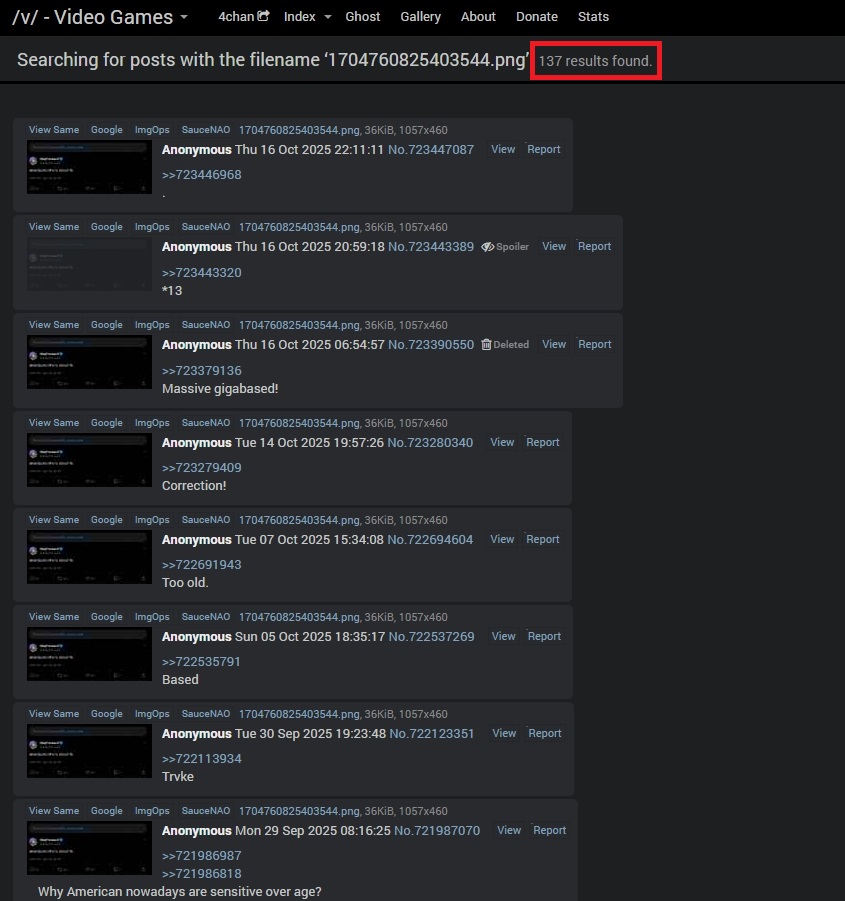
Task: Open the Ghost view
Action: click(362, 17)
